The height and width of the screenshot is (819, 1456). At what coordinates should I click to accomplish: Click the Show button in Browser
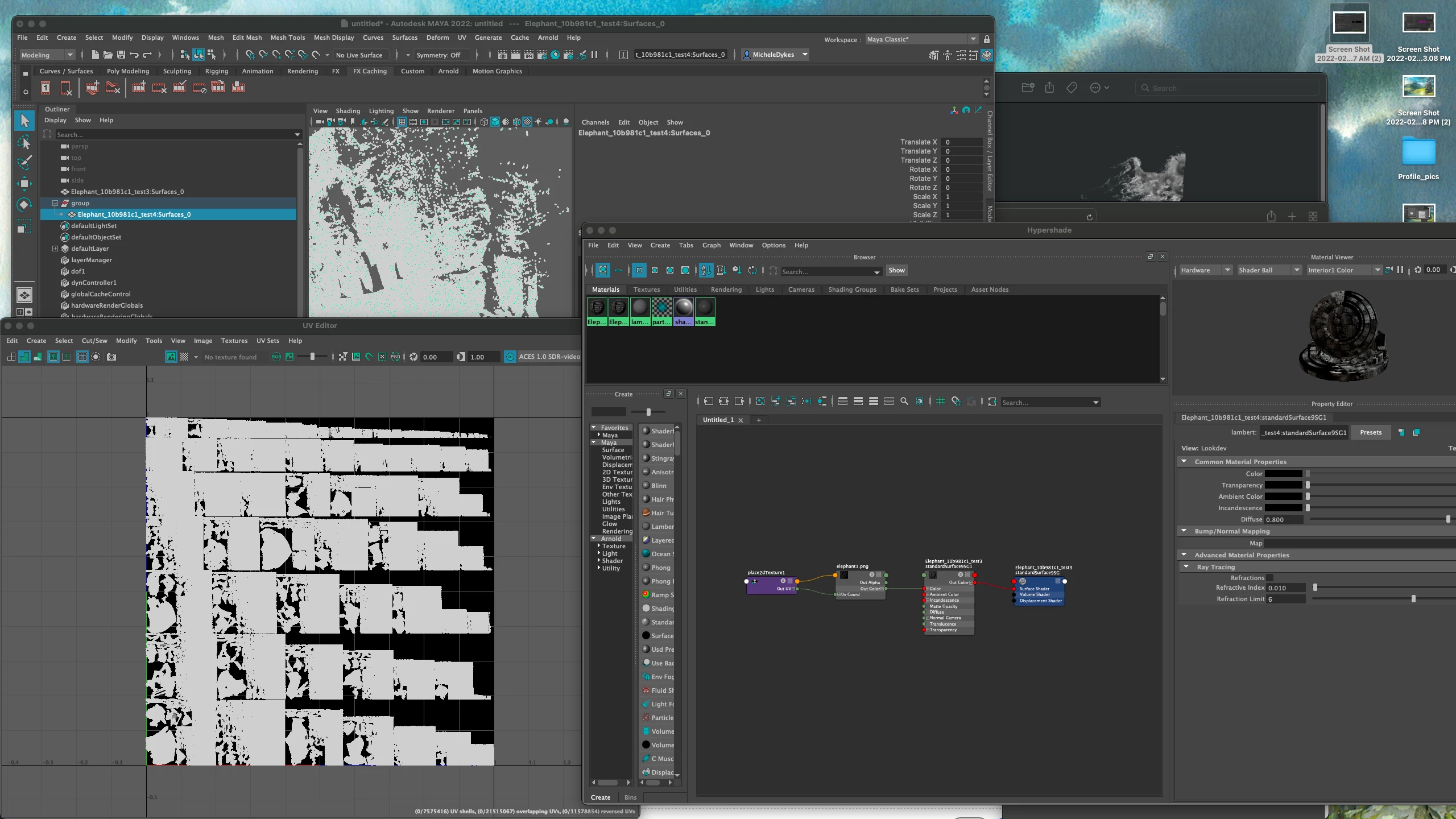[896, 270]
